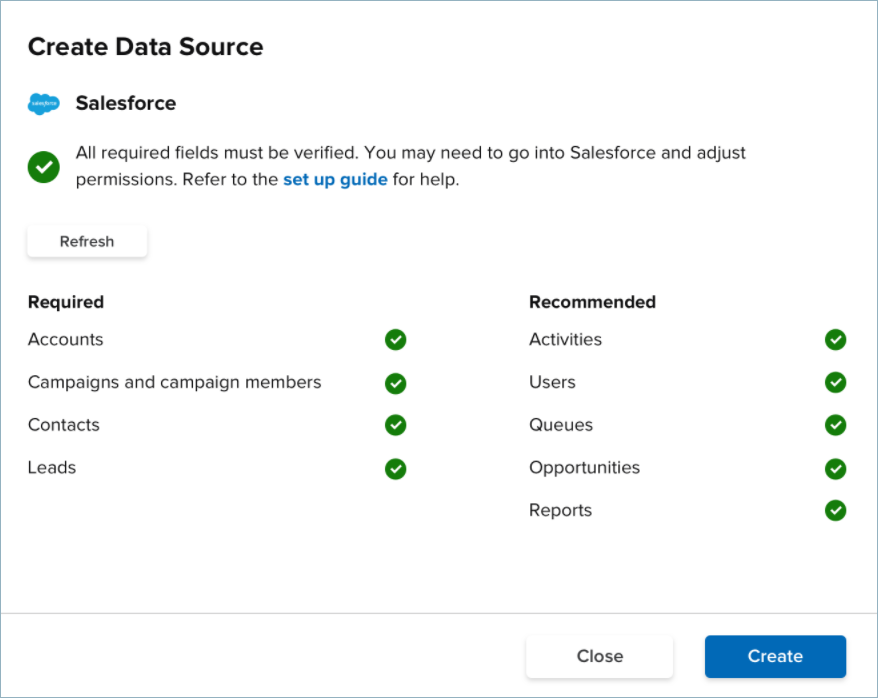Select the Activities label
Viewport: 878px width, 698px height.
(566, 339)
